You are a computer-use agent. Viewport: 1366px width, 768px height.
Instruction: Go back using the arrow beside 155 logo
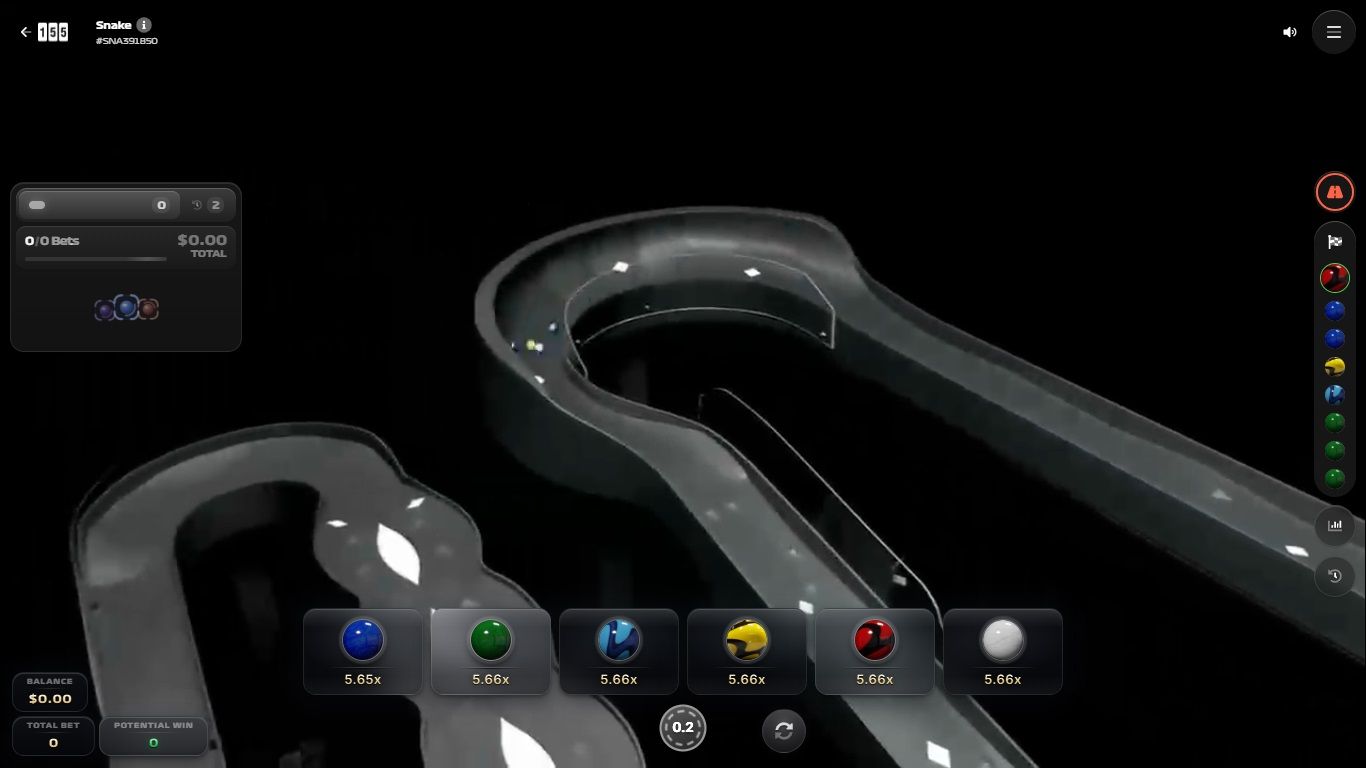tap(25, 32)
